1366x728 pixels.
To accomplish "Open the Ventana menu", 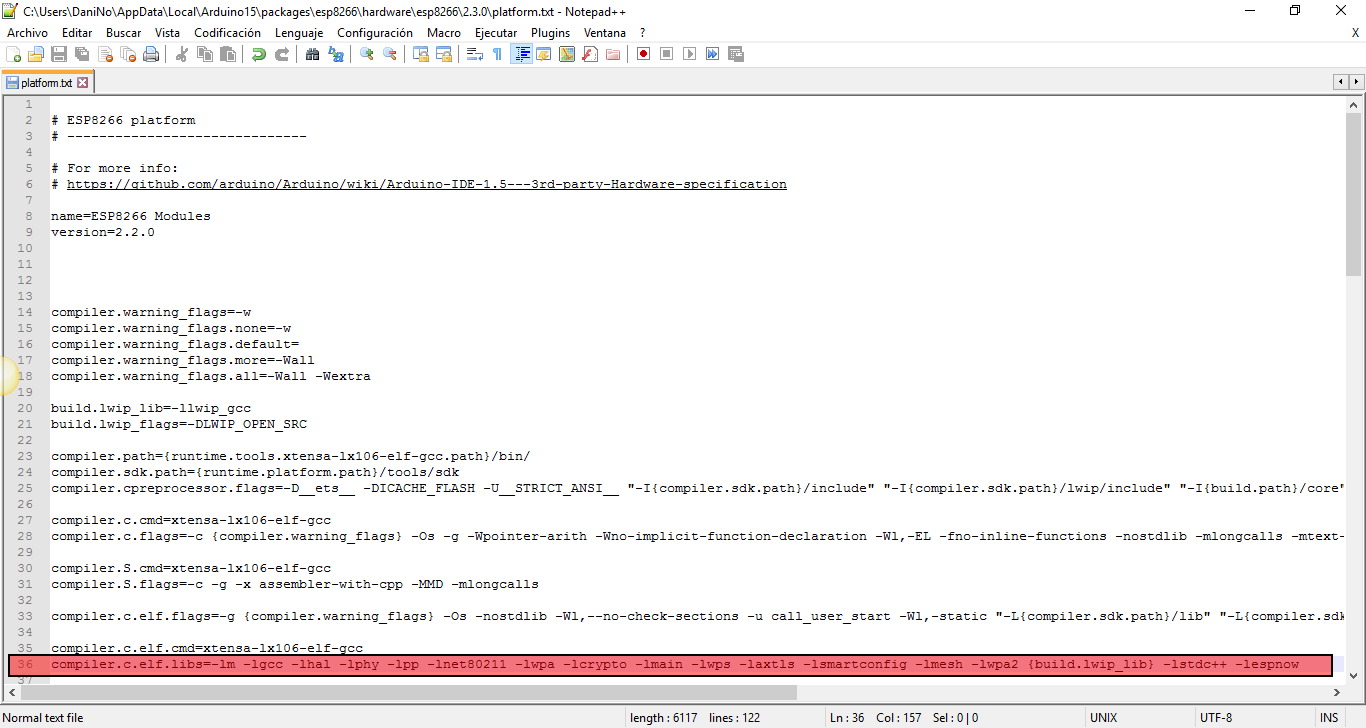I will tap(605, 33).
